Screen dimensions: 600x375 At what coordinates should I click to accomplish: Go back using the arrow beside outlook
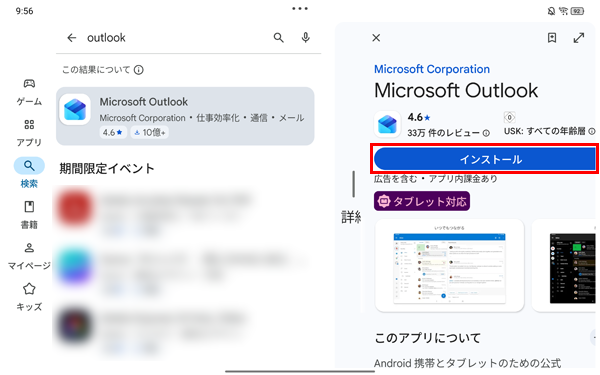pos(72,38)
